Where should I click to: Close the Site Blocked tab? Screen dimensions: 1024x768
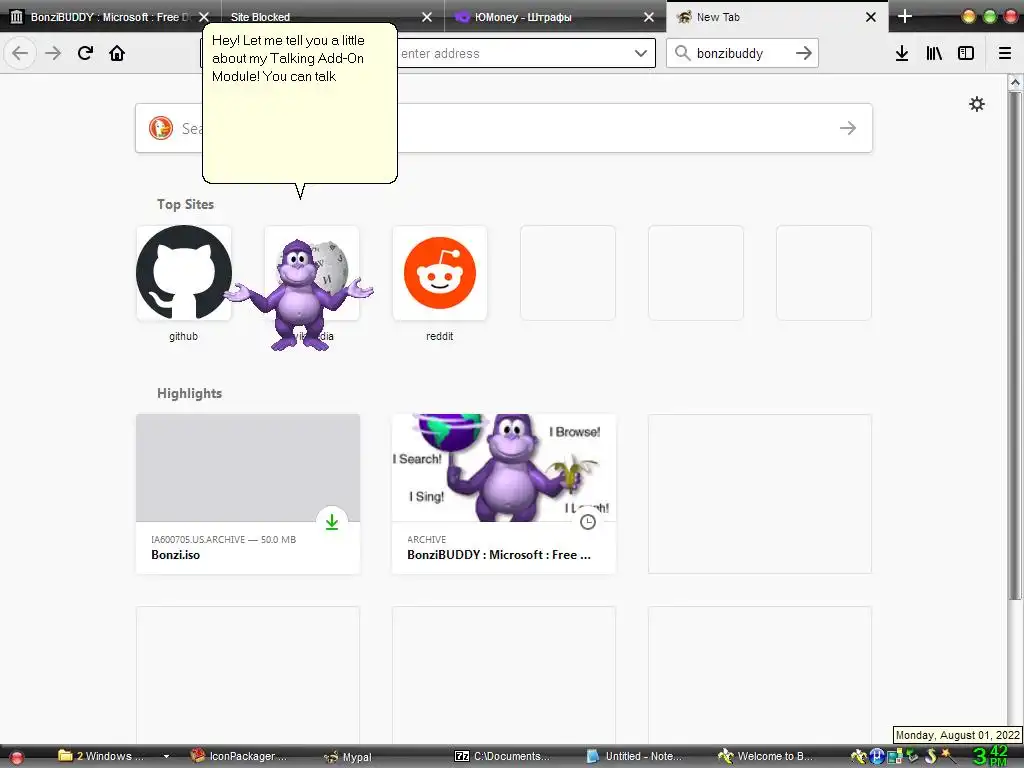click(x=426, y=17)
